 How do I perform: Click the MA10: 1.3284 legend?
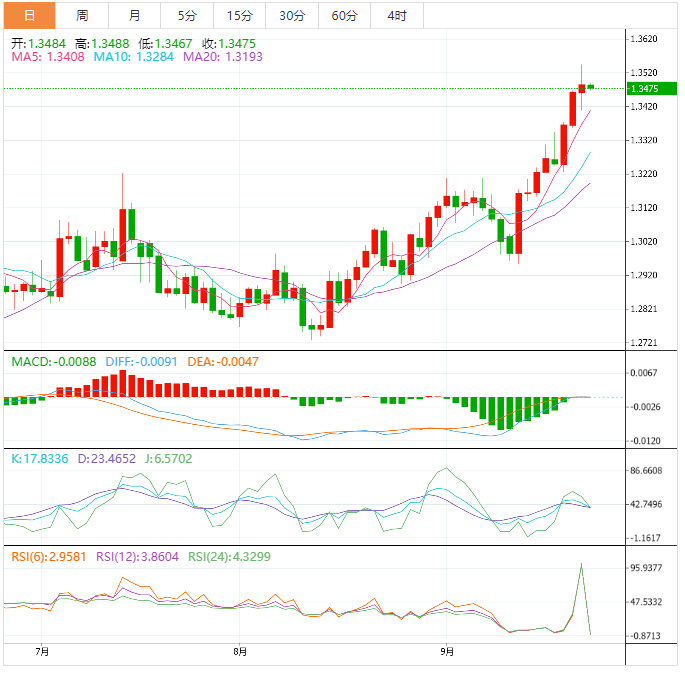tap(134, 57)
